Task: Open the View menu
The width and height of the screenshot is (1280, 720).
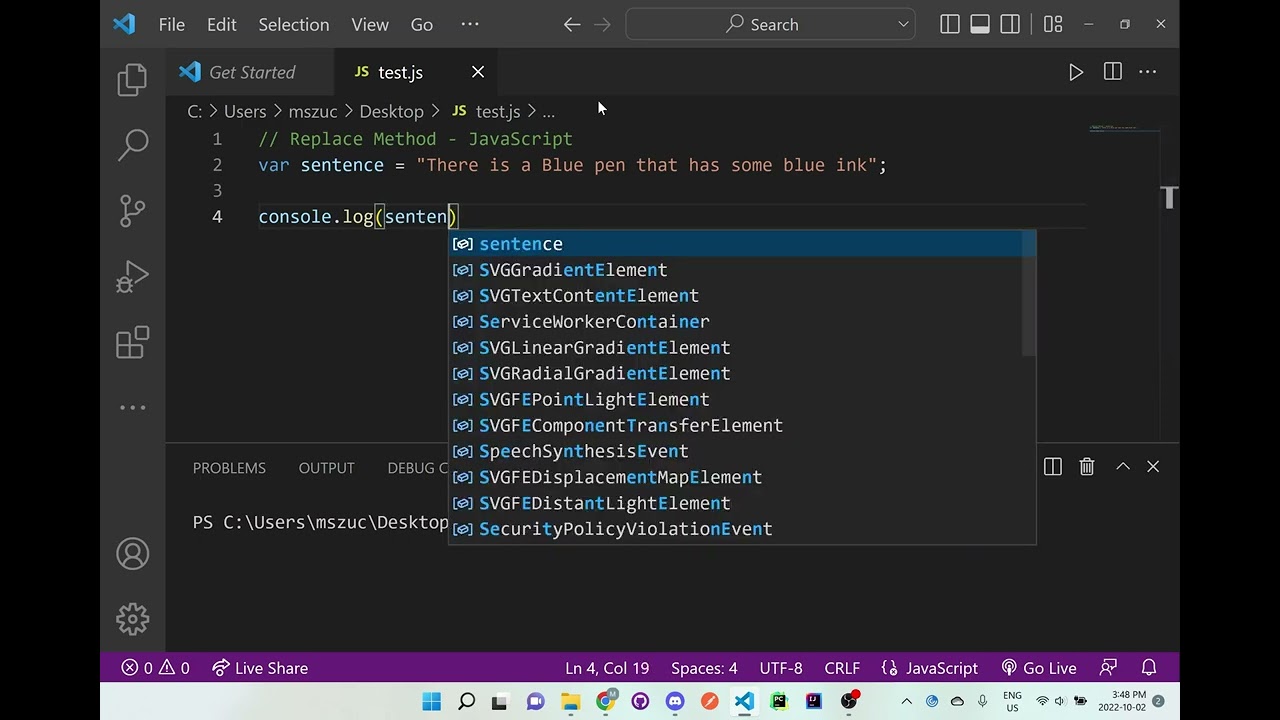Action: (370, 25)
